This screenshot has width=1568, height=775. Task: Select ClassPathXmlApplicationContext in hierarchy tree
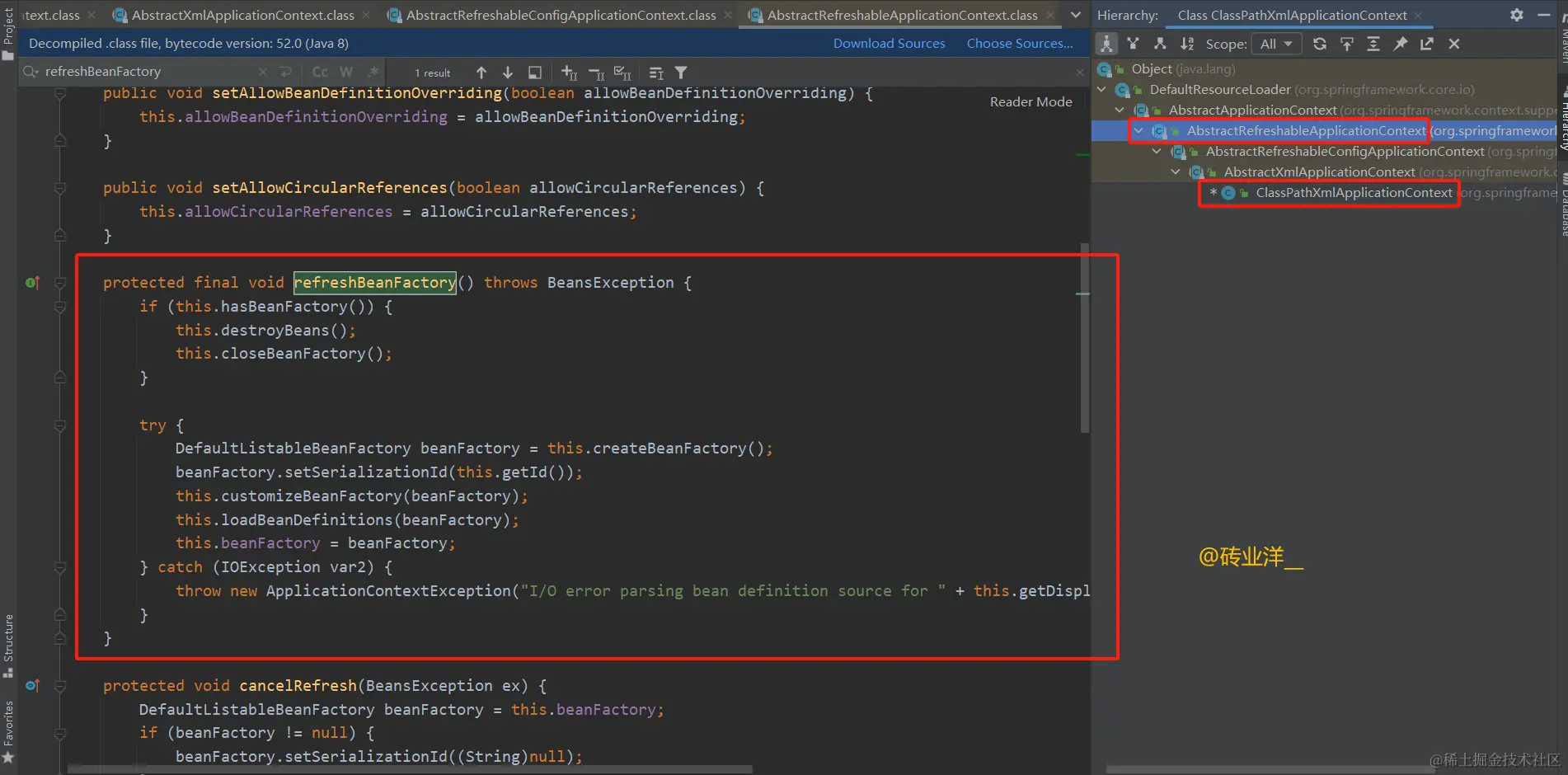click(1354, 192)
